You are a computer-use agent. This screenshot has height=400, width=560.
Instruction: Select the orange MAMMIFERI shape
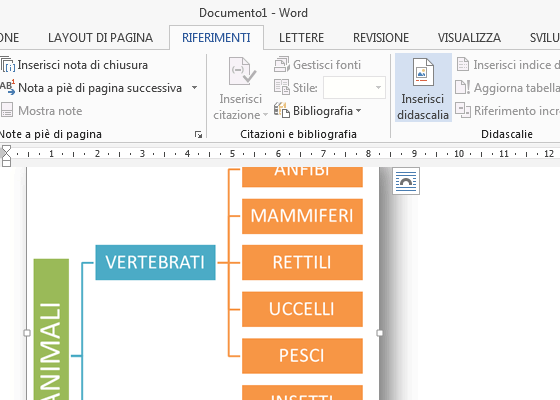tap(302, 216)
